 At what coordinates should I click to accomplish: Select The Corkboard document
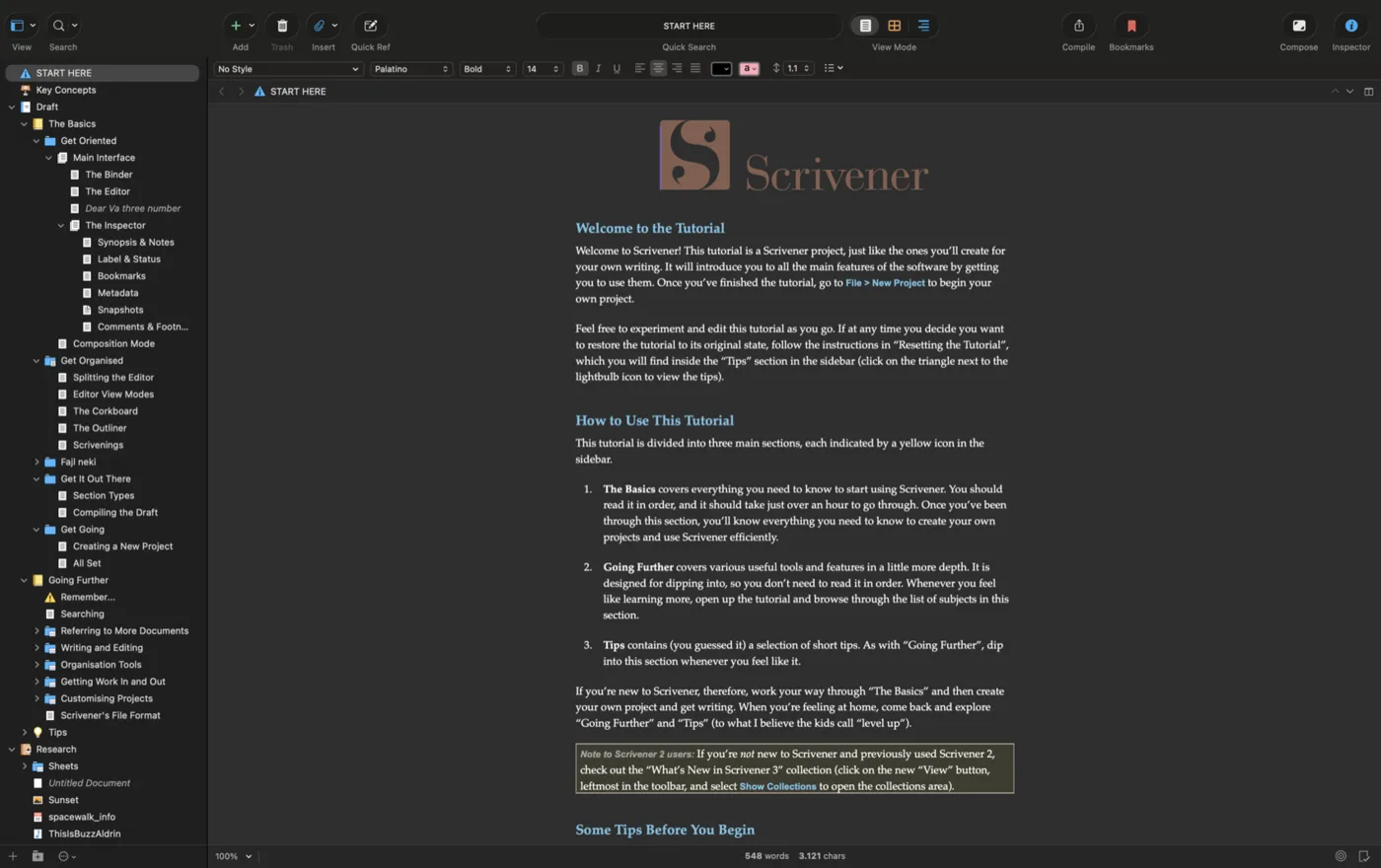point(105,411)
